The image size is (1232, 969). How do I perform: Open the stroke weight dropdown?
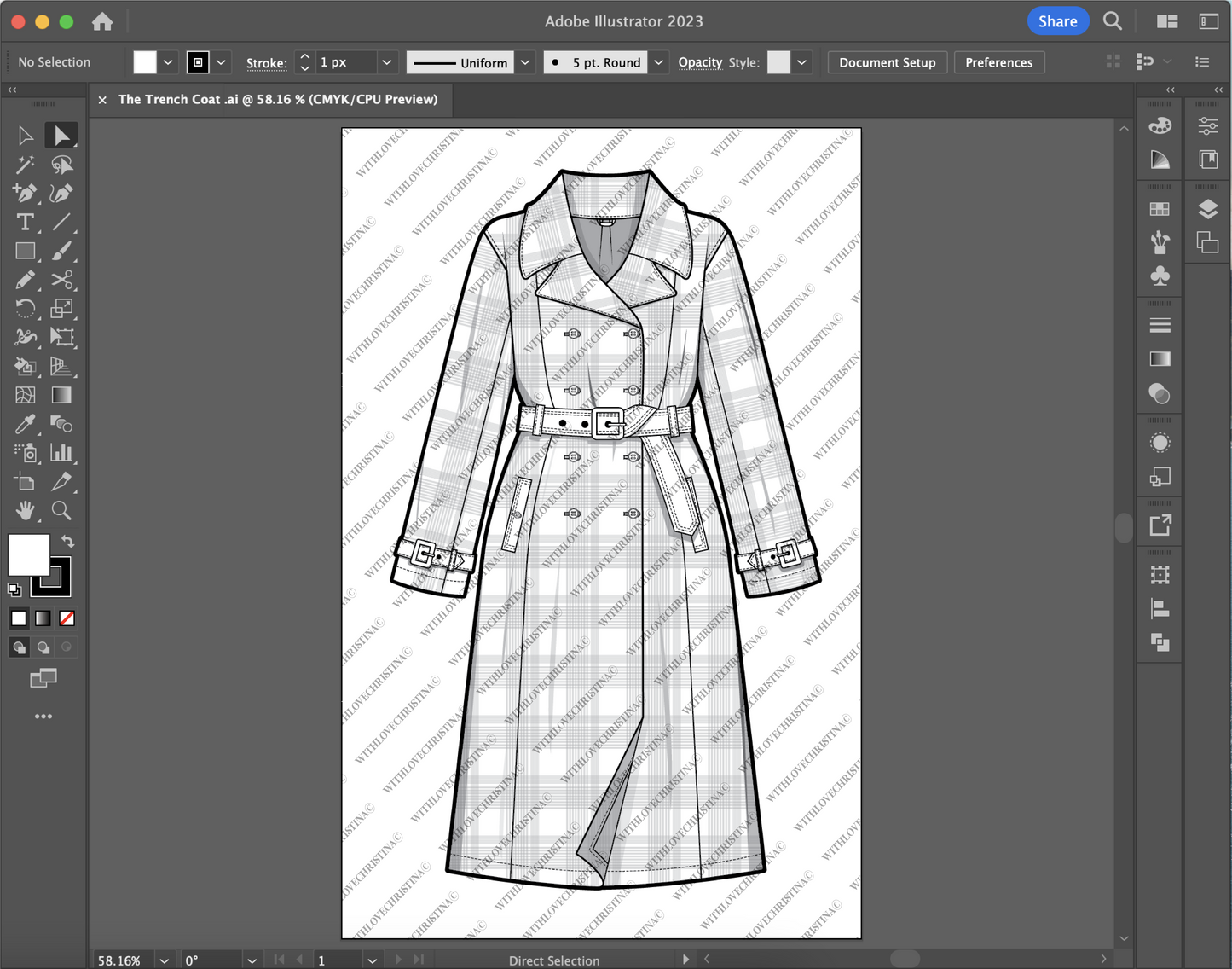[386, 61]
